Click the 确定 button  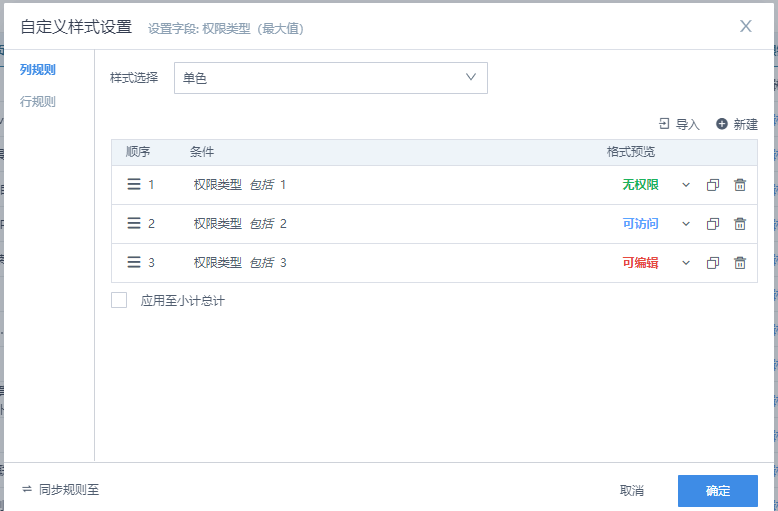(717, 491)
